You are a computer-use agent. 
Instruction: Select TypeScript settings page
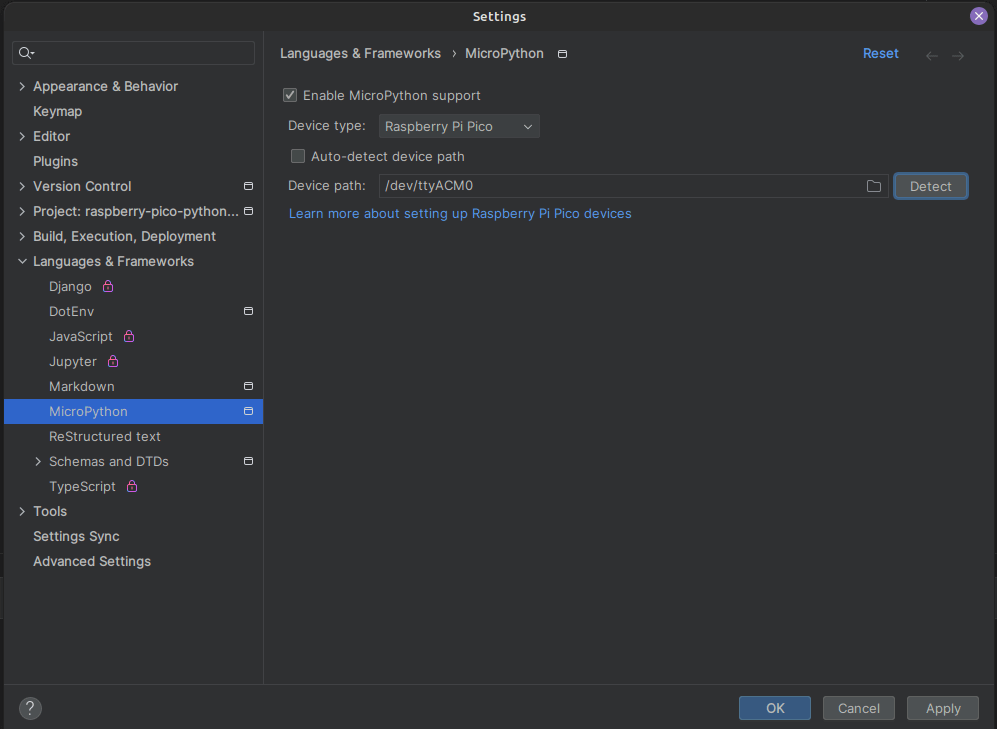click(x=82, y=486)
